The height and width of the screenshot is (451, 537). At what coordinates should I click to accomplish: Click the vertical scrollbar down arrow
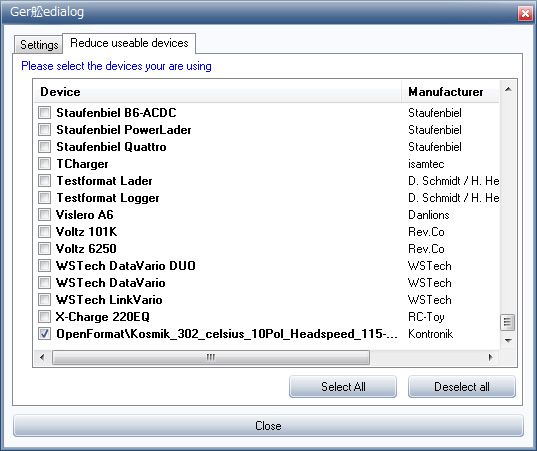point(508,340)
